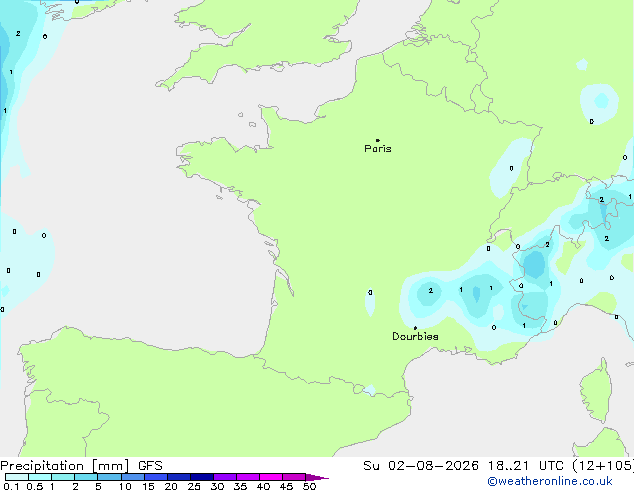The image size is (634, 490).
Task: Click the legend value label '50'
Action: click(x=309, y=486)
